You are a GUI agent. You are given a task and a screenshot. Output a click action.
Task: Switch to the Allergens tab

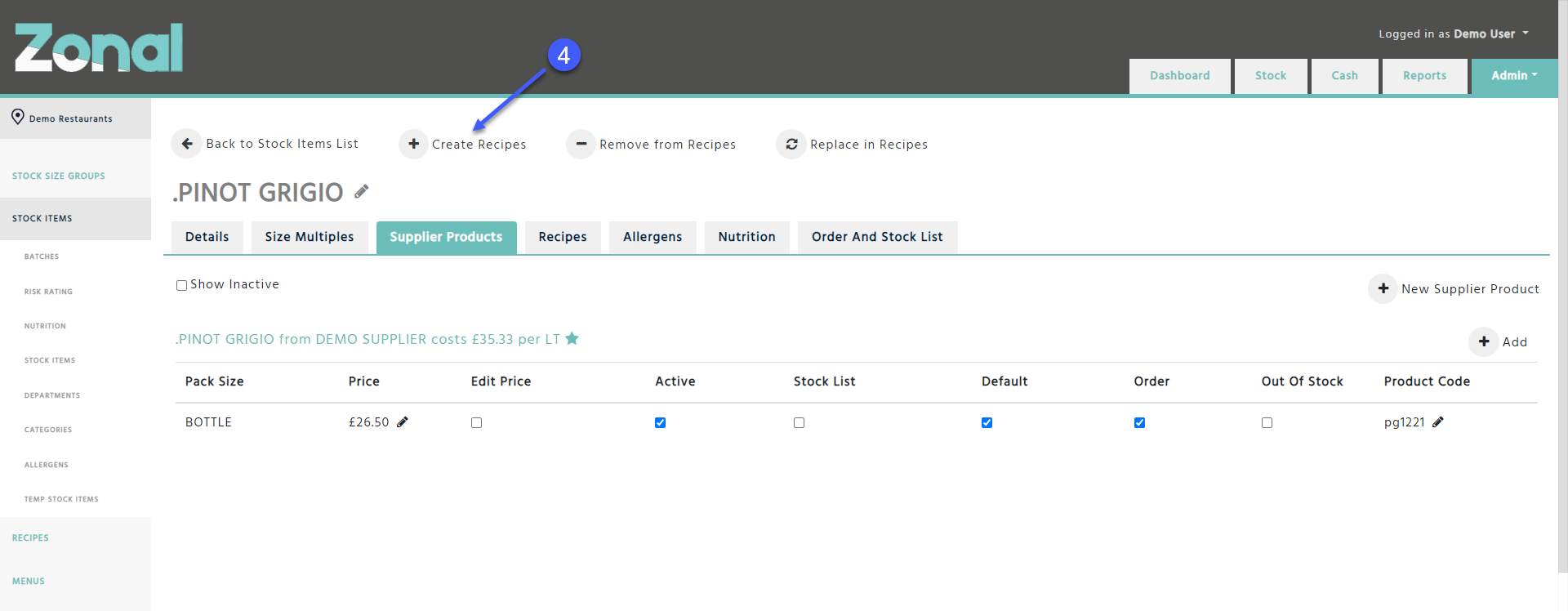[x=652, y=237]
